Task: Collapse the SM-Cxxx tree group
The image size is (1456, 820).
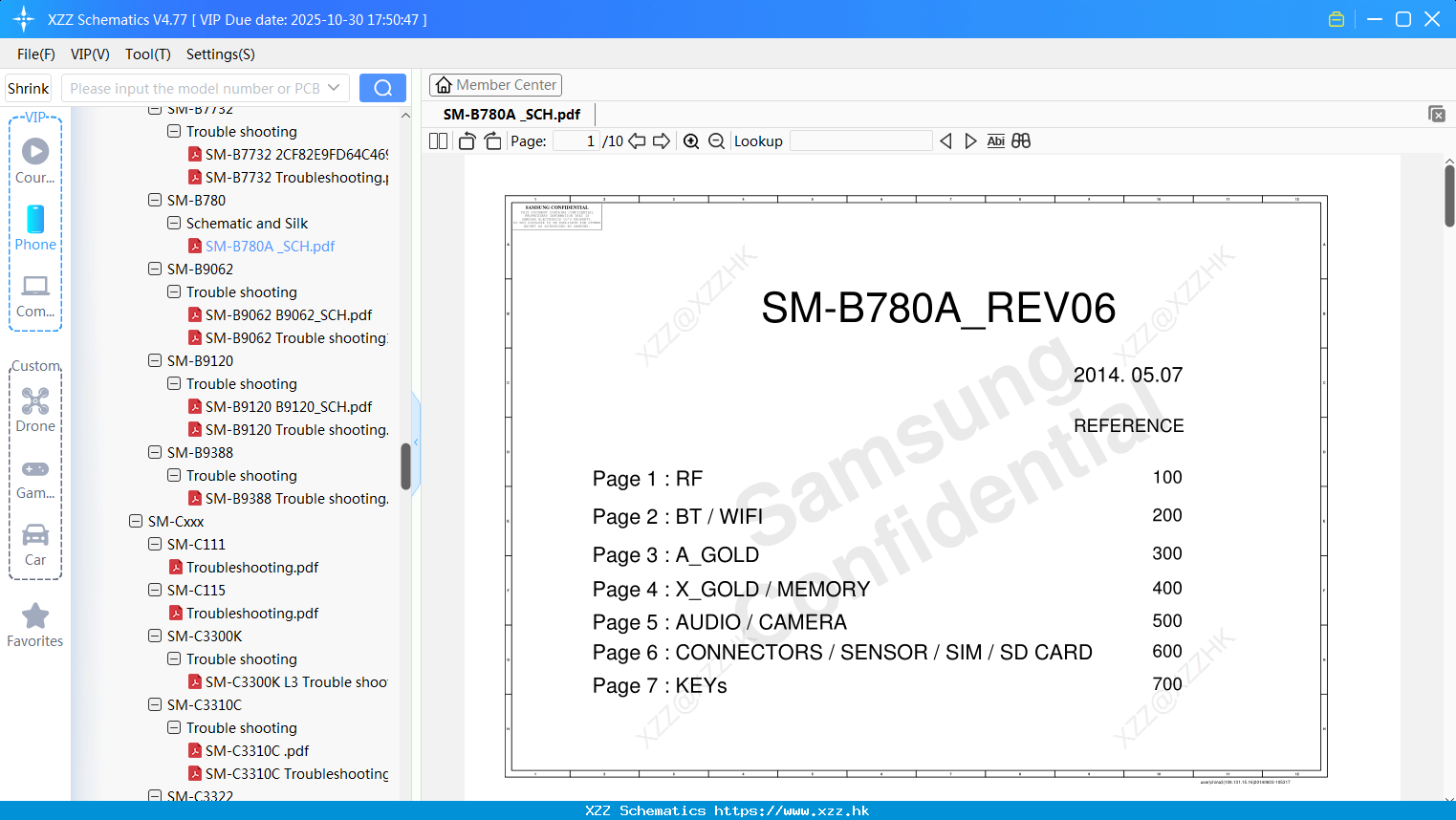Action: coord(136,521)
